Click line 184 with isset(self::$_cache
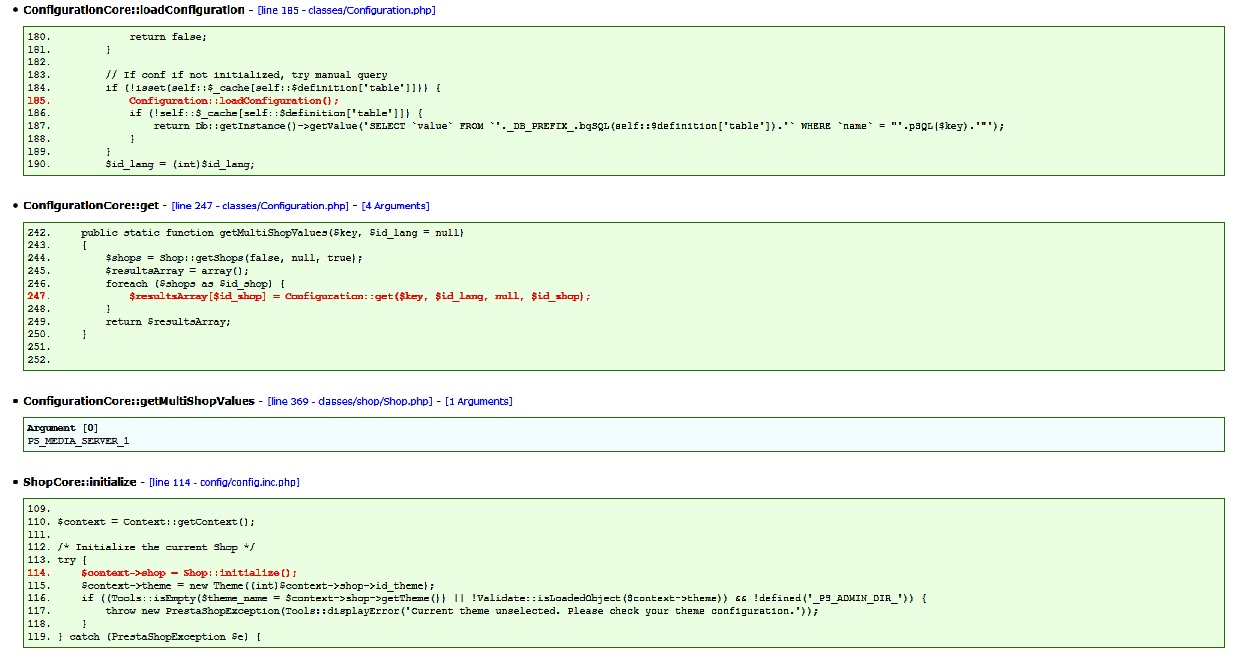Screen dimensions: 1243x656 click(272, 88)
